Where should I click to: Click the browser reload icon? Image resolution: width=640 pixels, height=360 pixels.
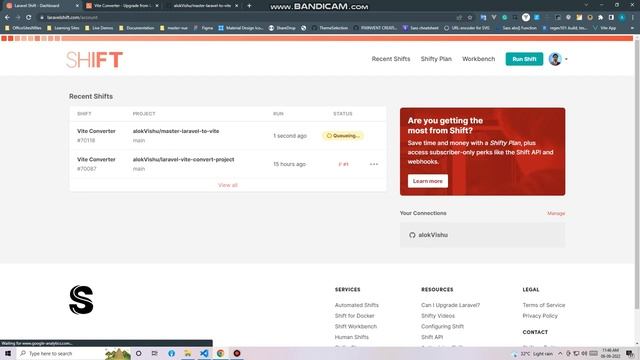(28, 18)
